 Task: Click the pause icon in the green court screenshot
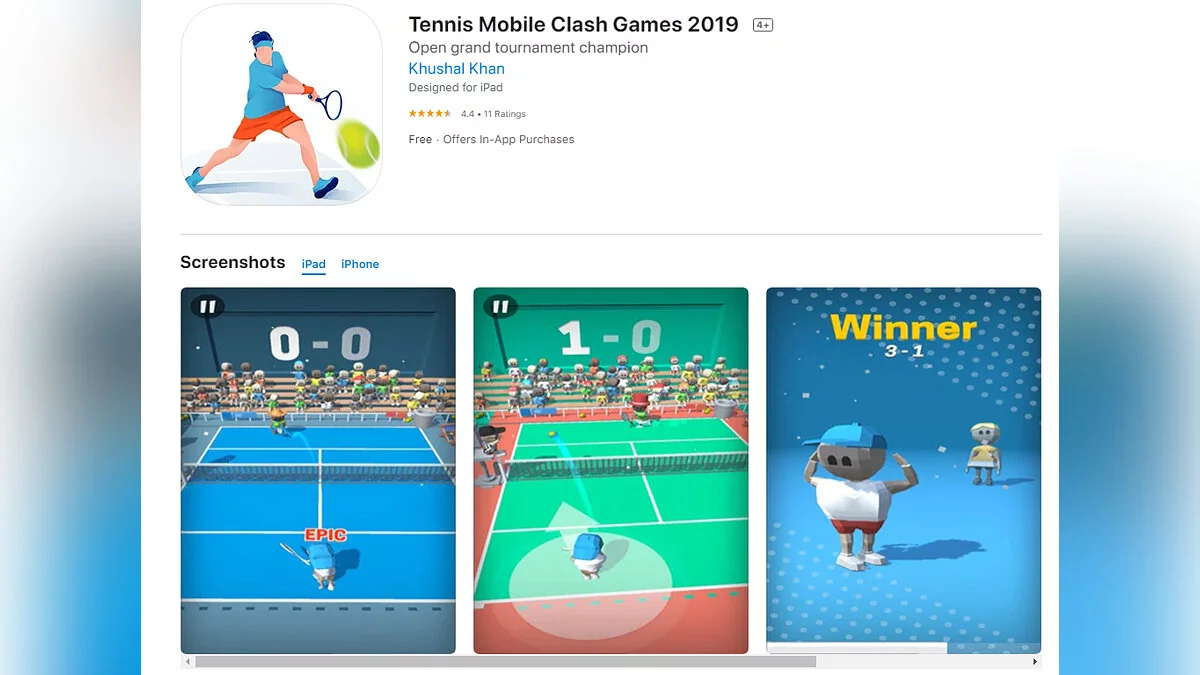tap(500, 307)
